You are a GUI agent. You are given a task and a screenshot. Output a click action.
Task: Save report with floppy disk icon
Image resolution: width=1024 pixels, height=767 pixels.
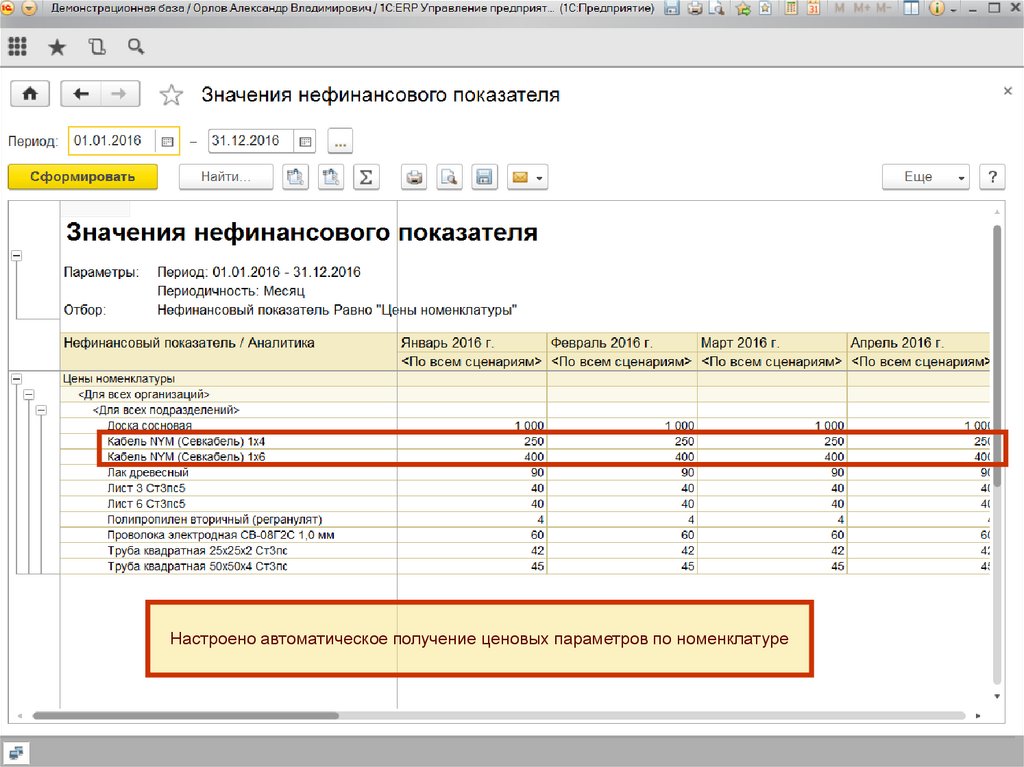(483, 177)
